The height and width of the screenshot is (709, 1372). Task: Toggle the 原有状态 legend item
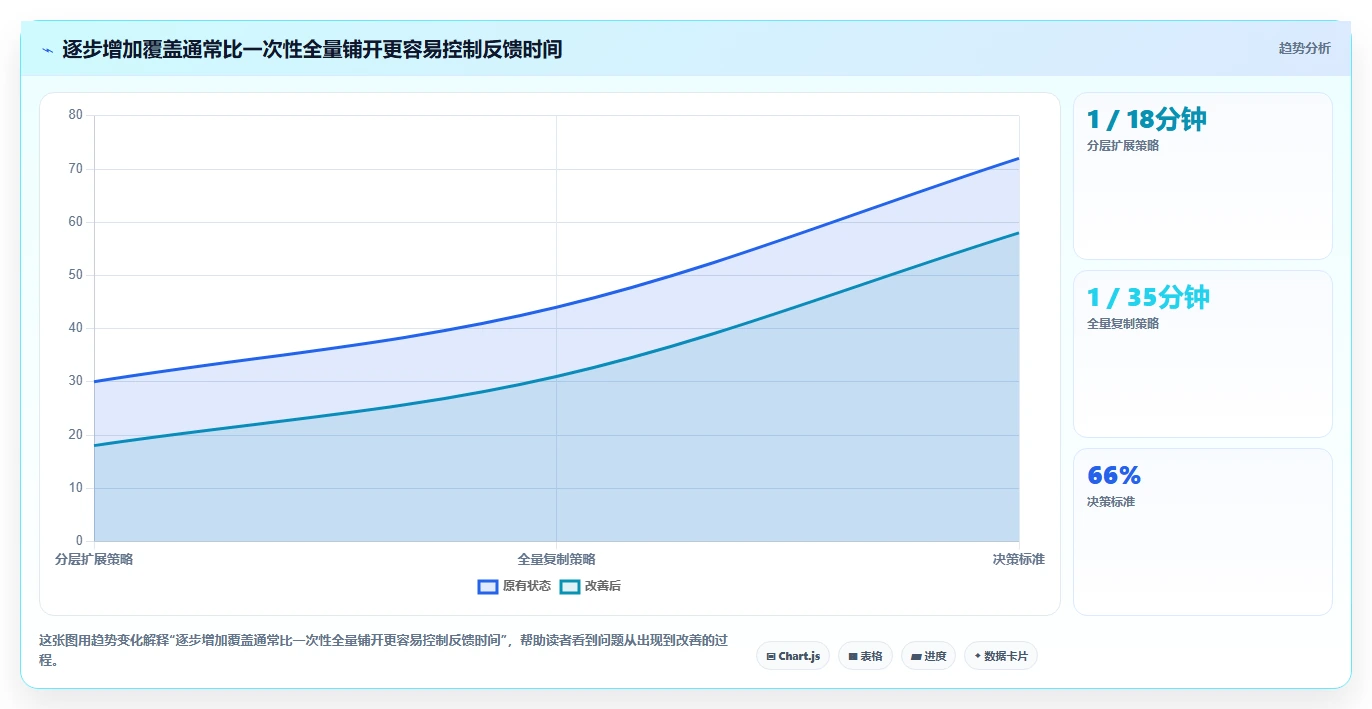pyautogui.click(x=514, y=586)
